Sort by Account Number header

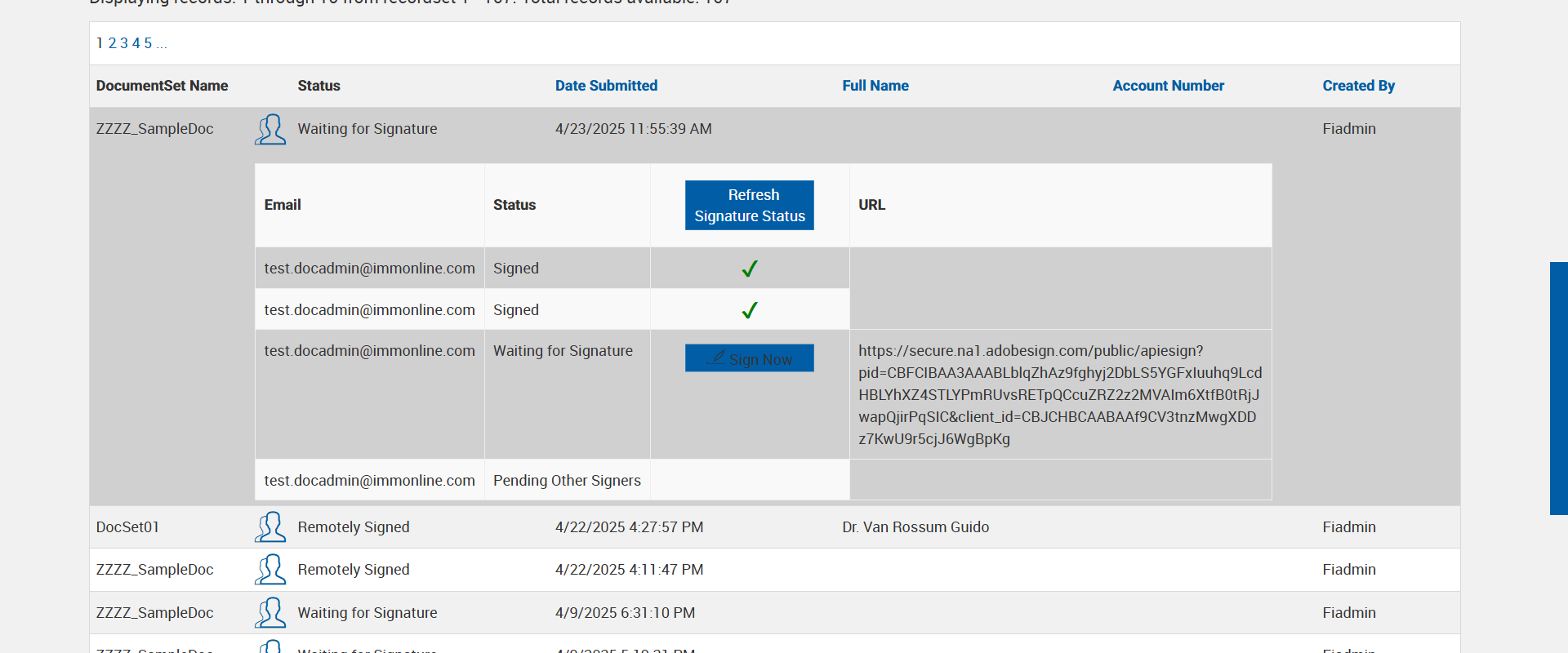click(1168, 86)
